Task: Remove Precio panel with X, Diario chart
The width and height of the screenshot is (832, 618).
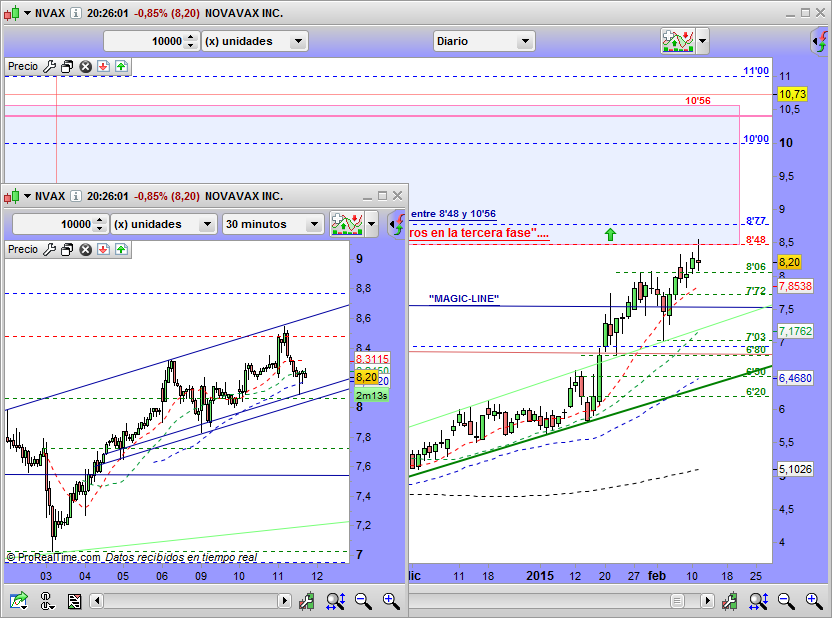Action: tap(85, 66)
